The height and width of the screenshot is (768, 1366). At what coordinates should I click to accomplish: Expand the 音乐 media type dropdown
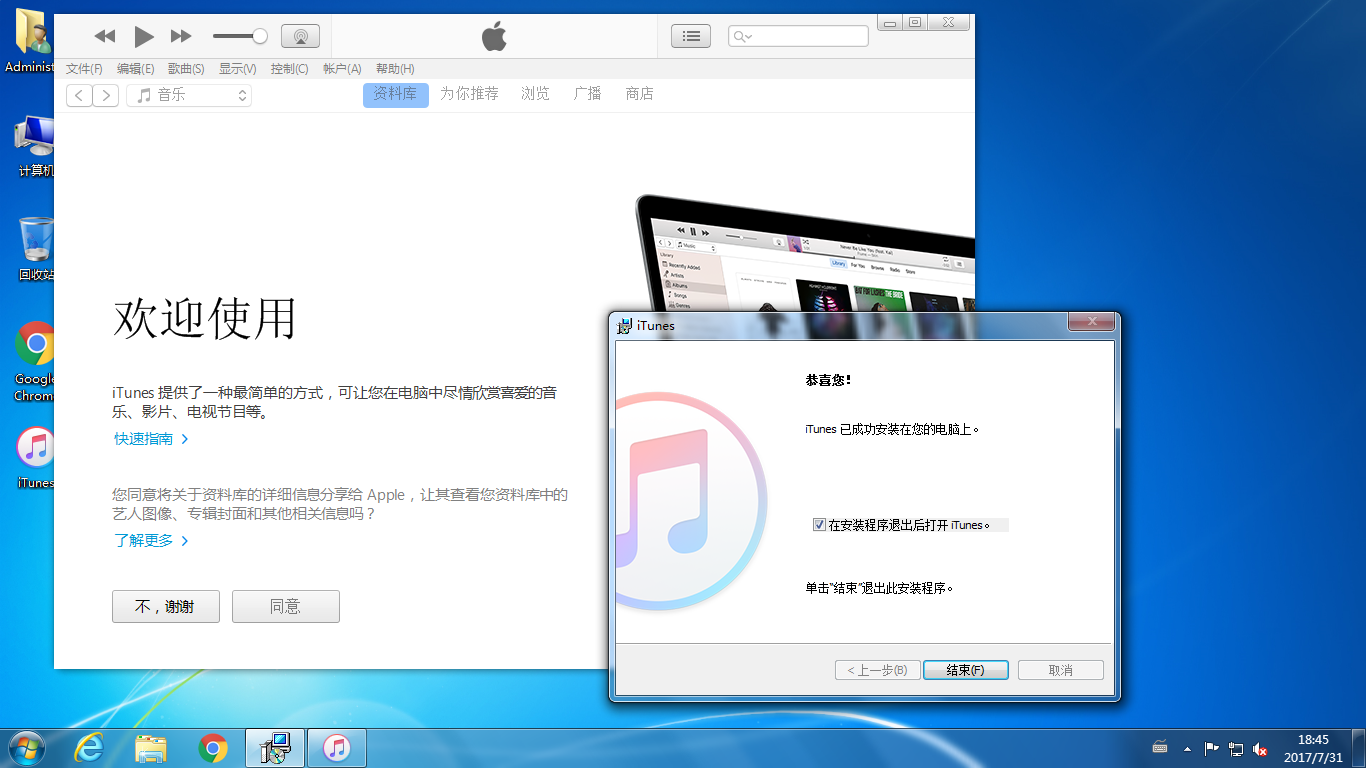click(x=189, y=95)
